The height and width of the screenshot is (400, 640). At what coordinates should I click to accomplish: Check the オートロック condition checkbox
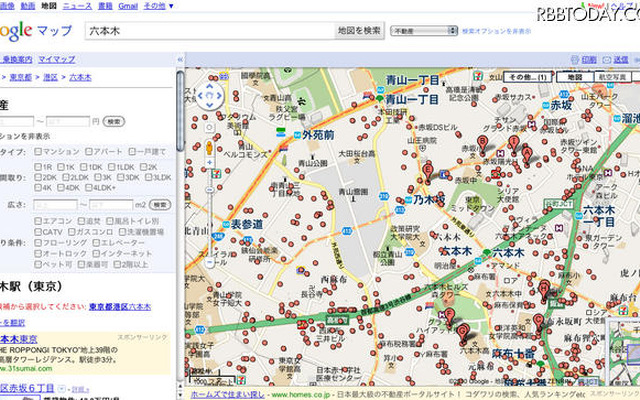[x=38, y=253]
